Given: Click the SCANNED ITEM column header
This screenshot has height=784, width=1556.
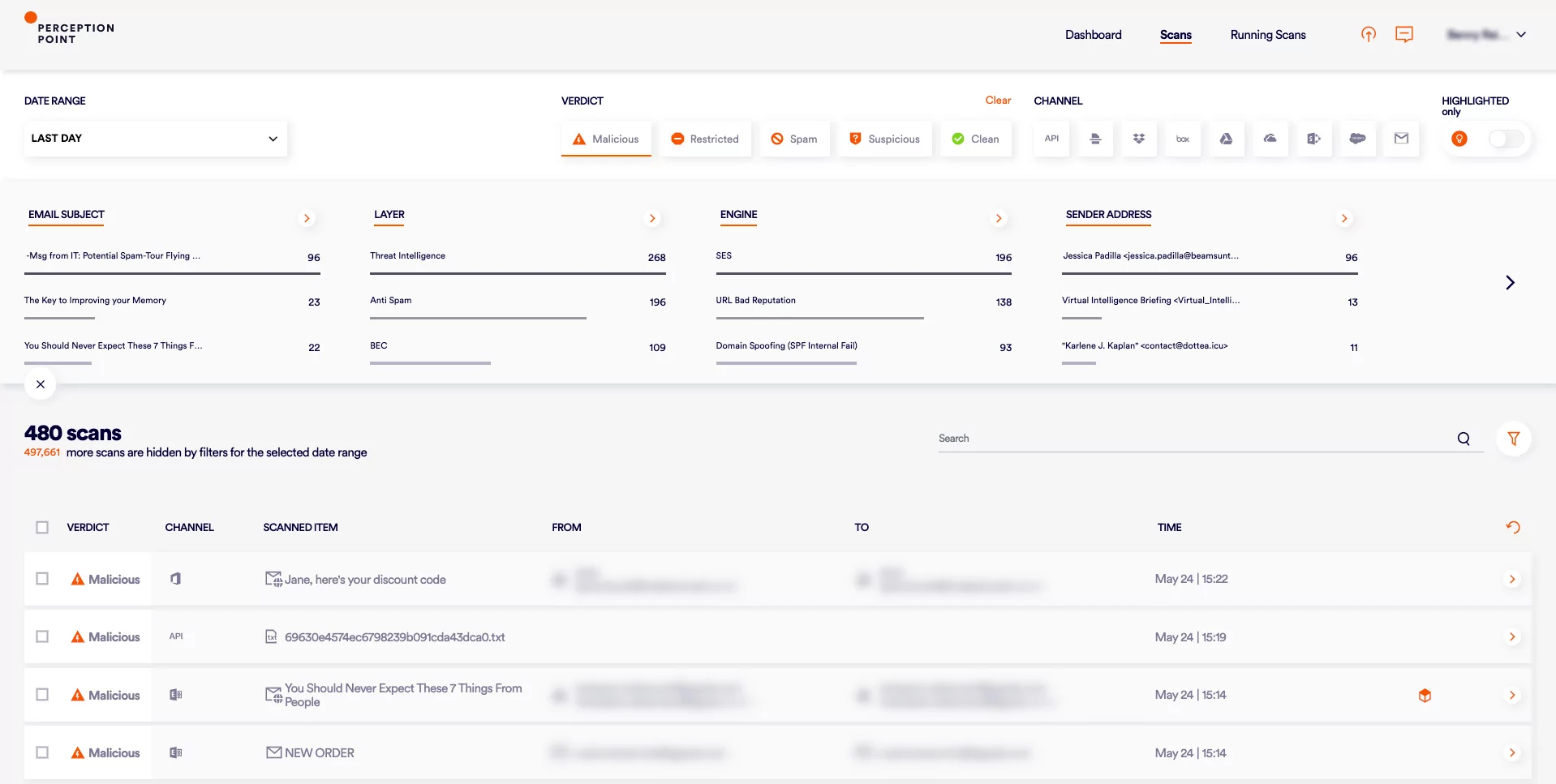Looking at the screenshot, I should pos(300,527).
